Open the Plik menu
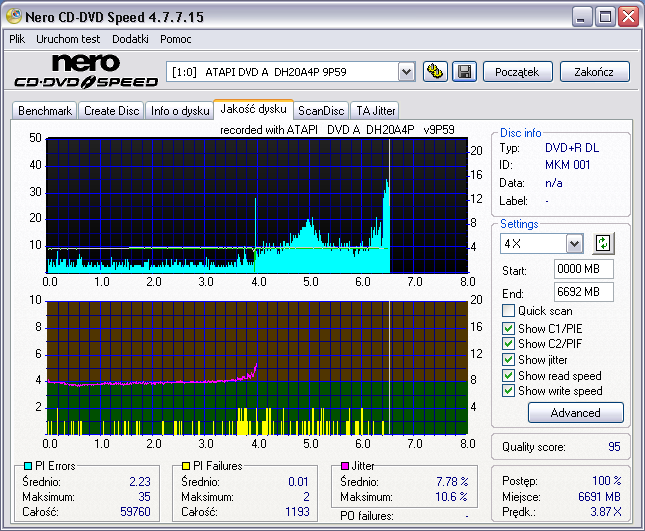Image resolution: width=645 pixels, height=531 pixels. [17, 39]
